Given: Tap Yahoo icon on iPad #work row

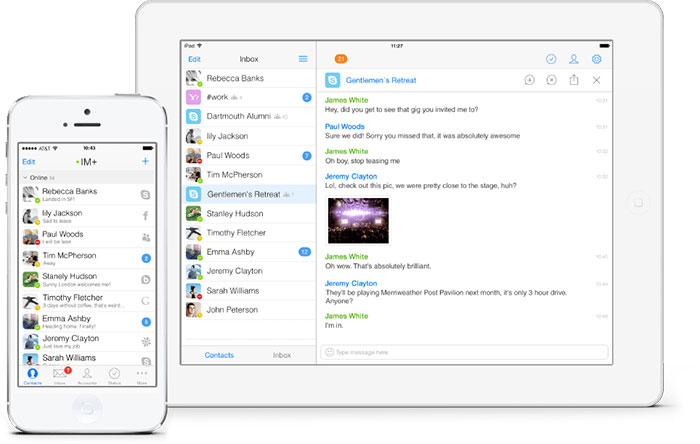Looking at the screenshot, I should (193, 97).
